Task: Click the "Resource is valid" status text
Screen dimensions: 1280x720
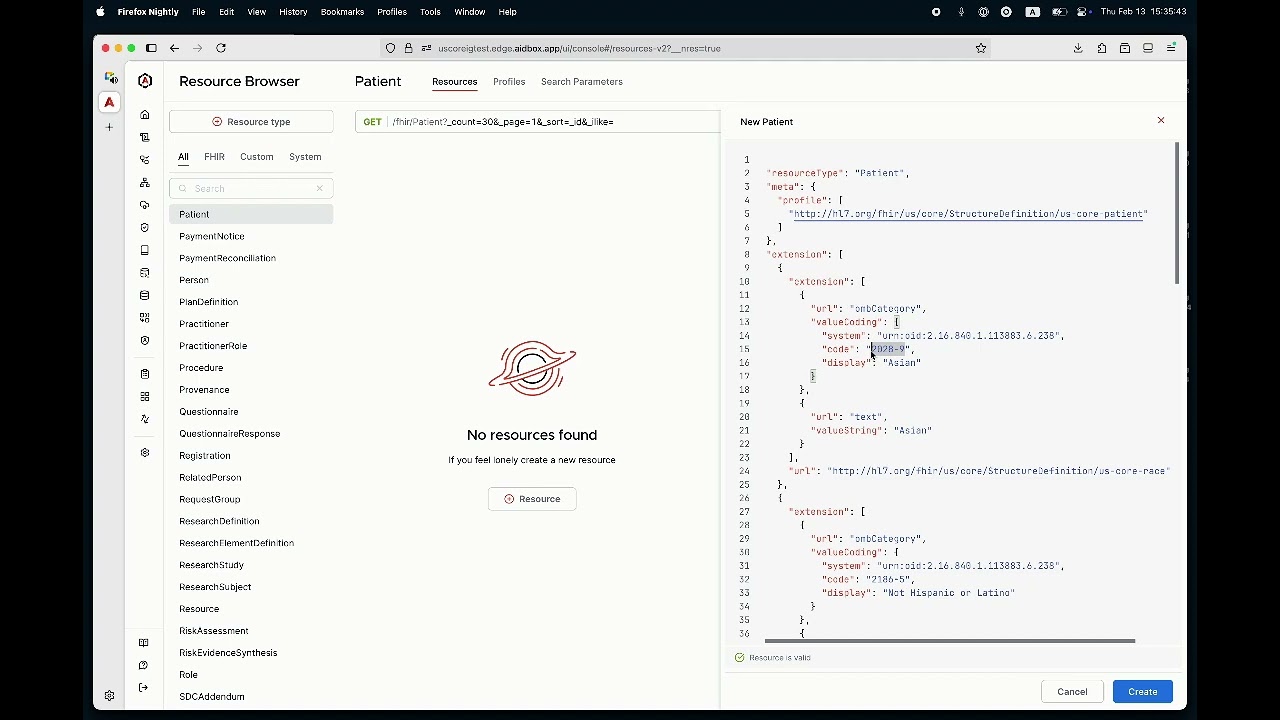Action: tap(780, 658)
